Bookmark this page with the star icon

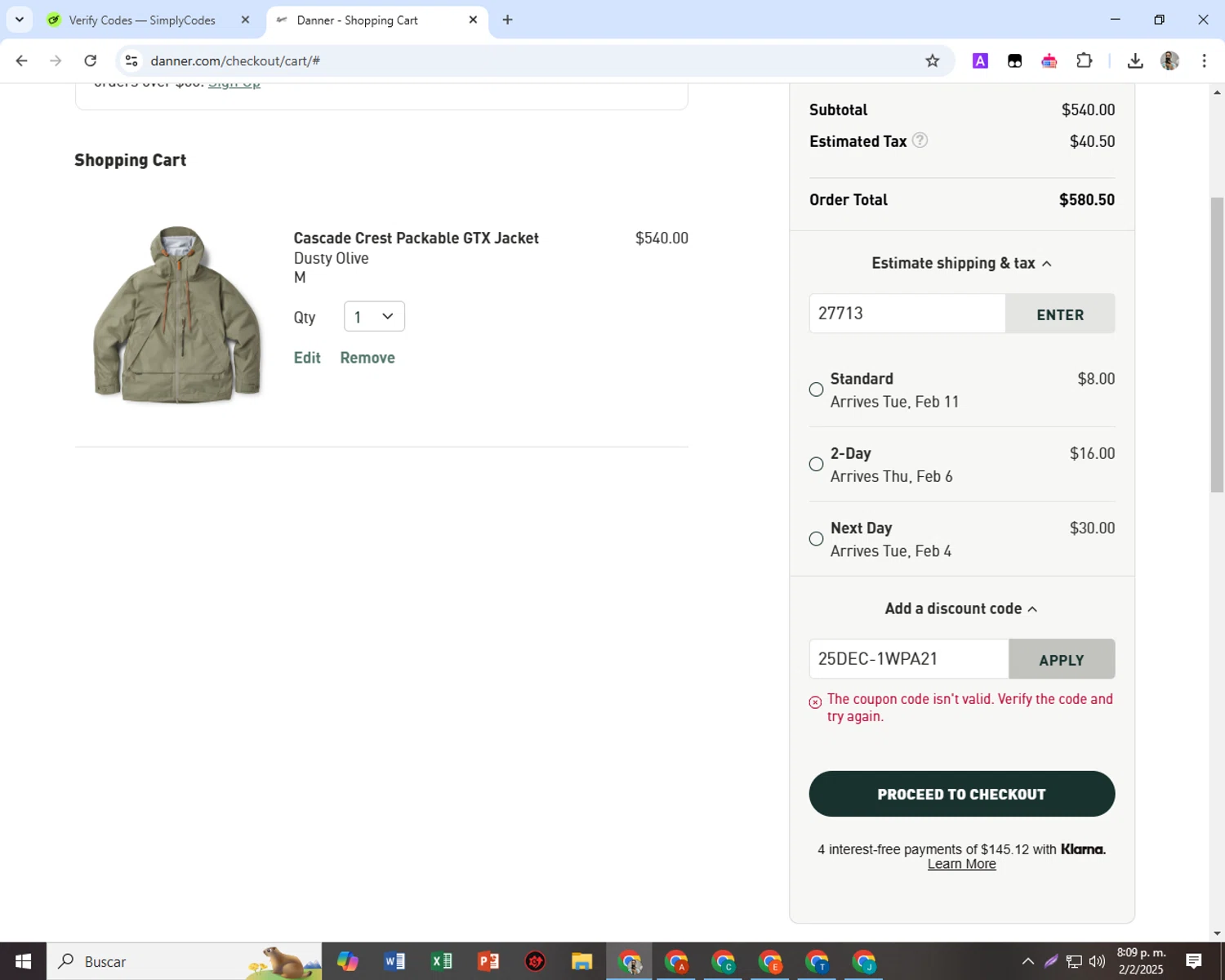(933, 60)
